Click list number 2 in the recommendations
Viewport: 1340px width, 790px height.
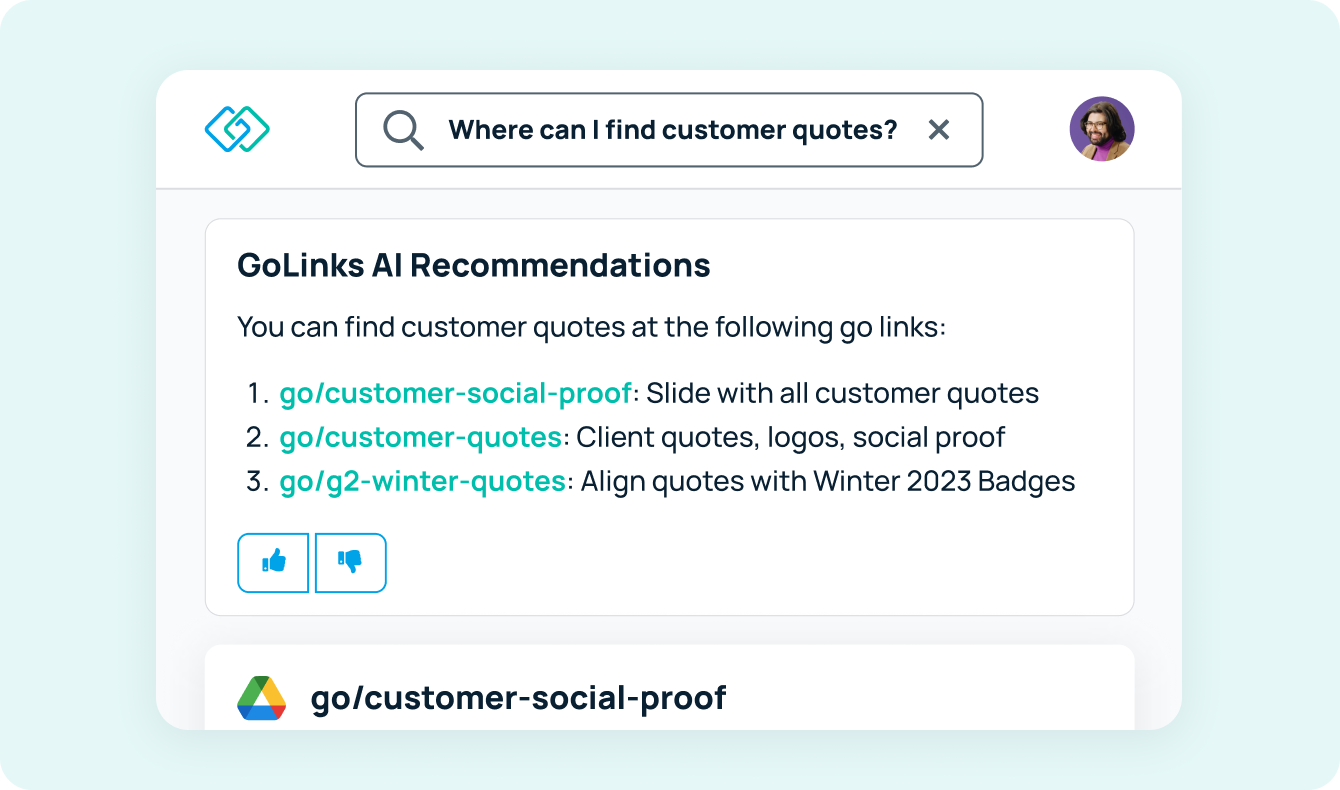pyautogui.click(x=257, y=438)
